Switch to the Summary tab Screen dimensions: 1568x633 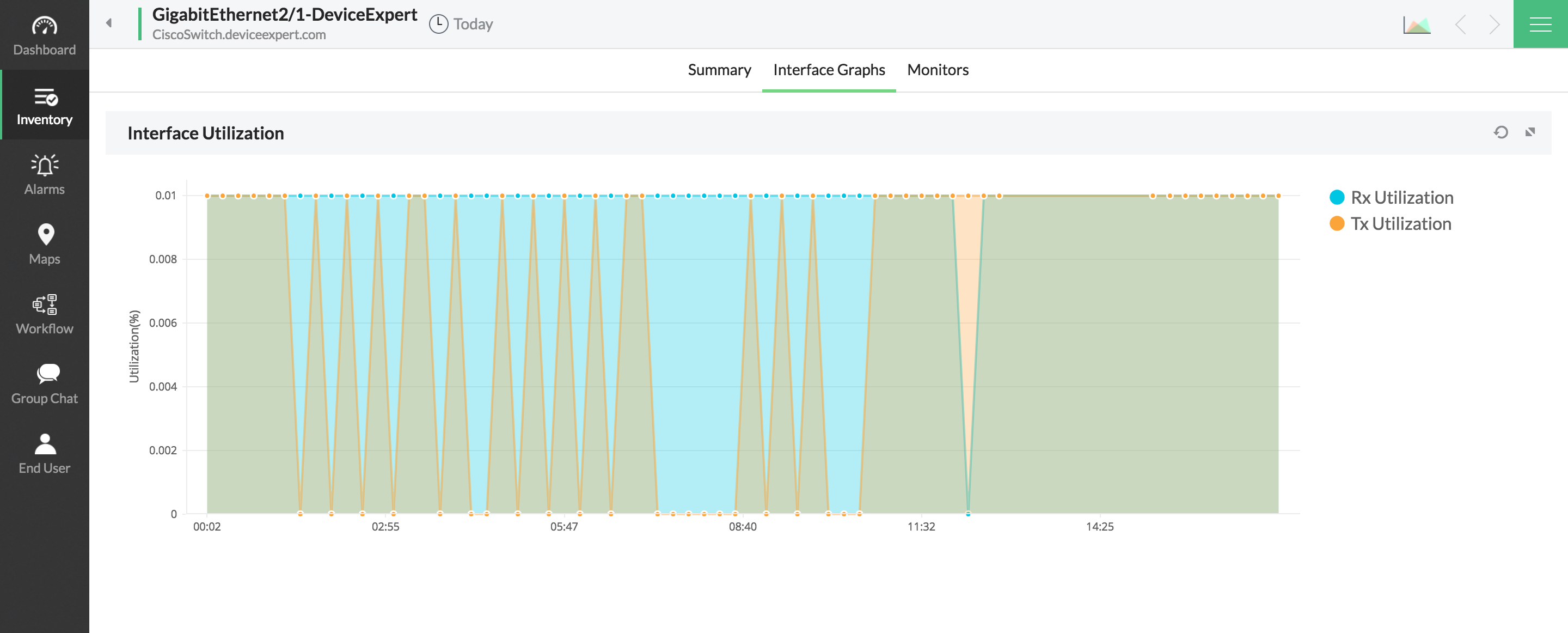coord(719,70)
